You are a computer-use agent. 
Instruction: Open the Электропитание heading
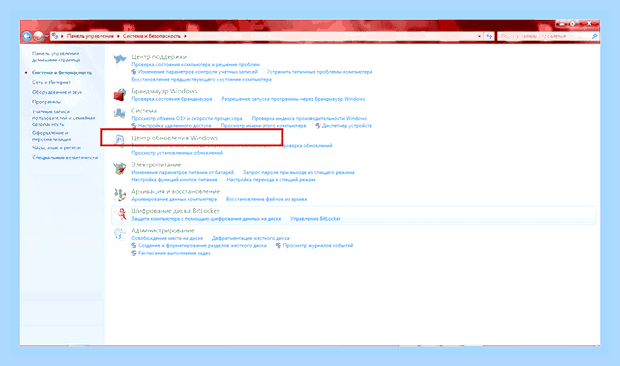(156, 164)
